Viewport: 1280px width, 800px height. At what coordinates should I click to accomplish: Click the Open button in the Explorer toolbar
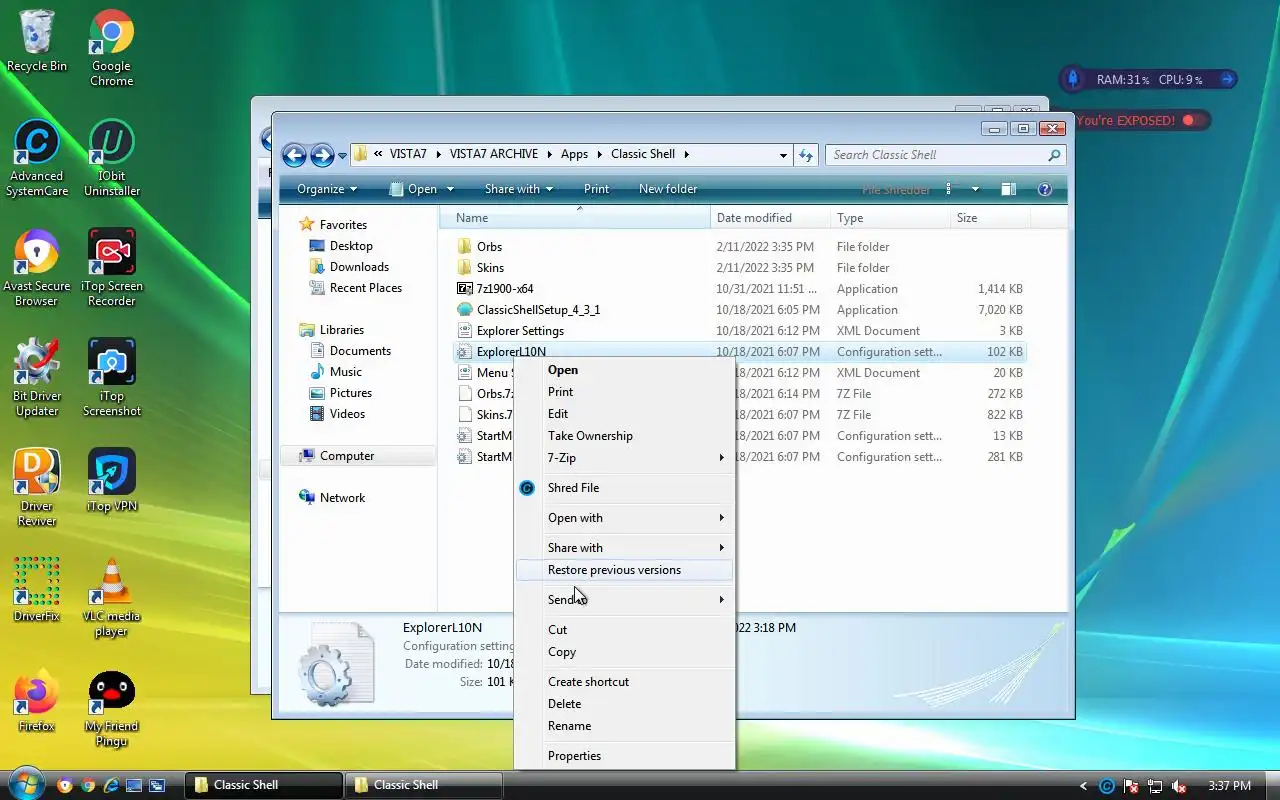coord(414,189)
